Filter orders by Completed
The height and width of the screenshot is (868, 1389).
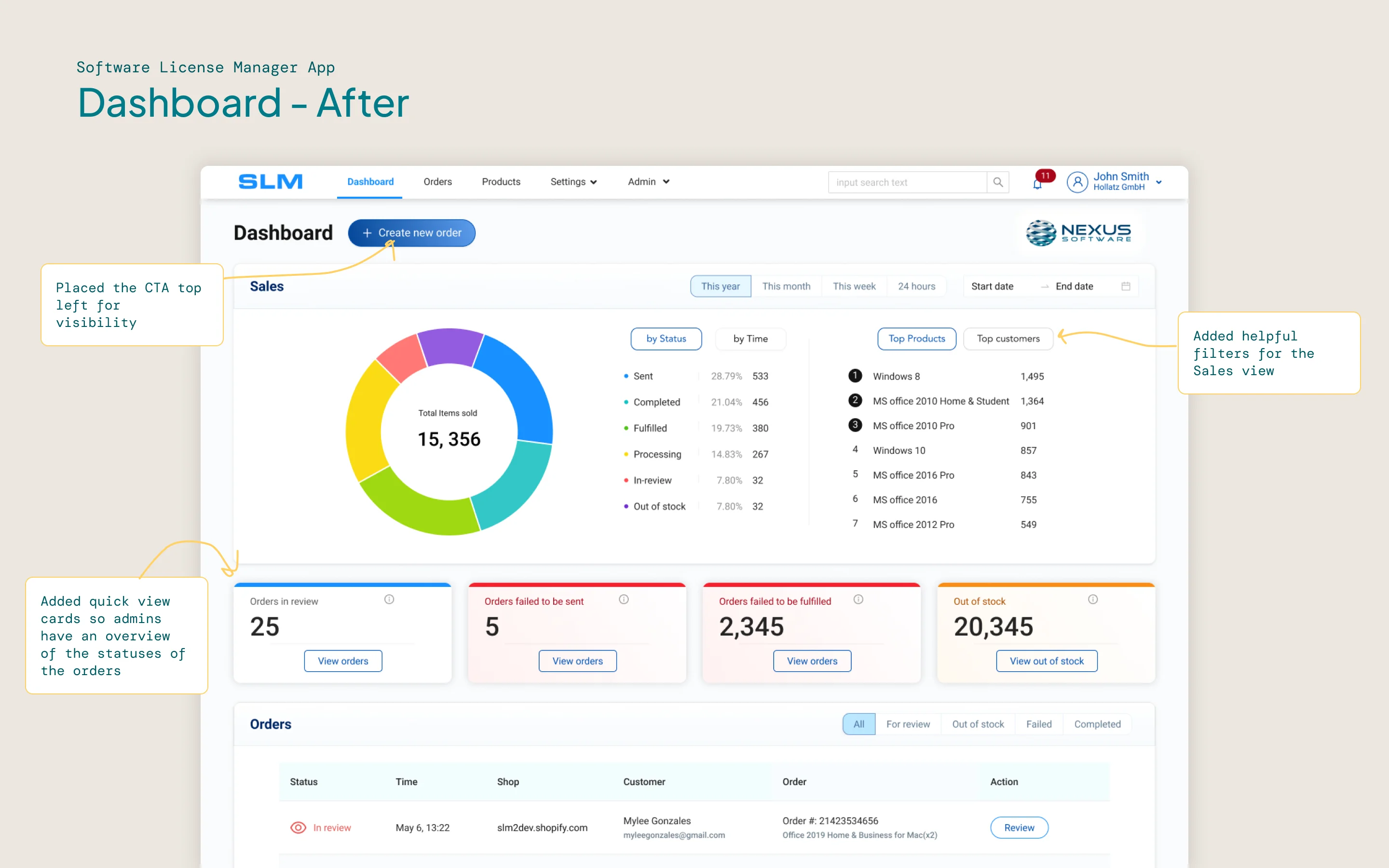tap(1097, 724)
